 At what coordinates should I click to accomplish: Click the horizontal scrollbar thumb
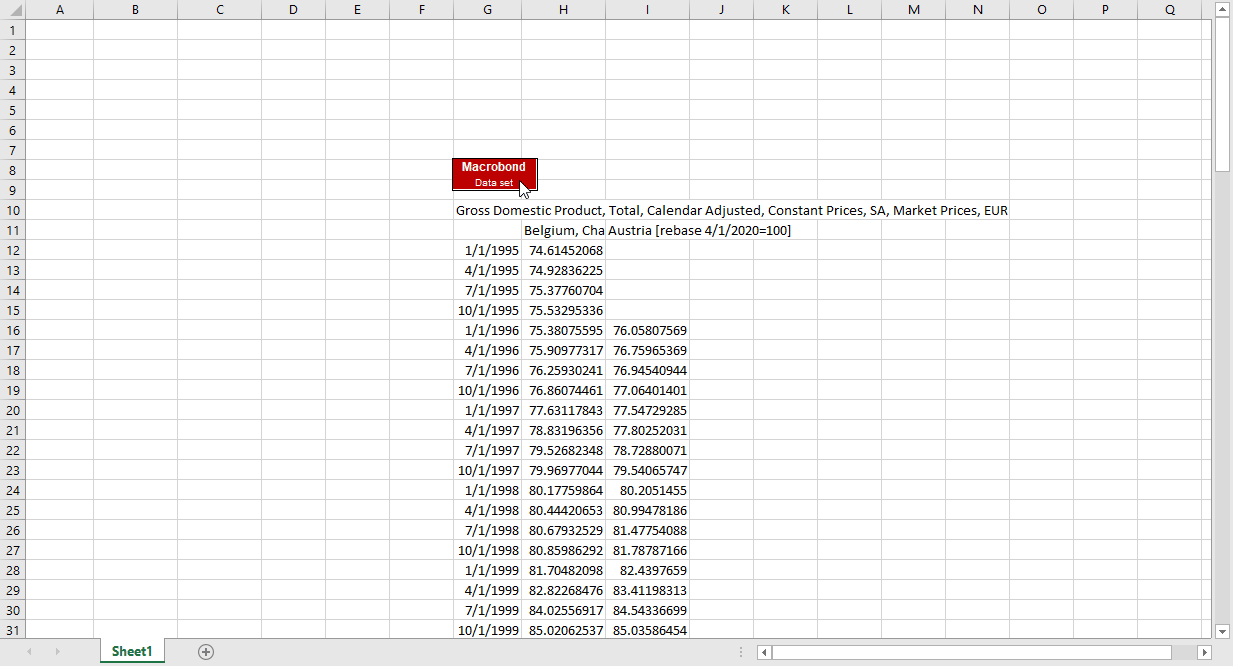[971, 652]
